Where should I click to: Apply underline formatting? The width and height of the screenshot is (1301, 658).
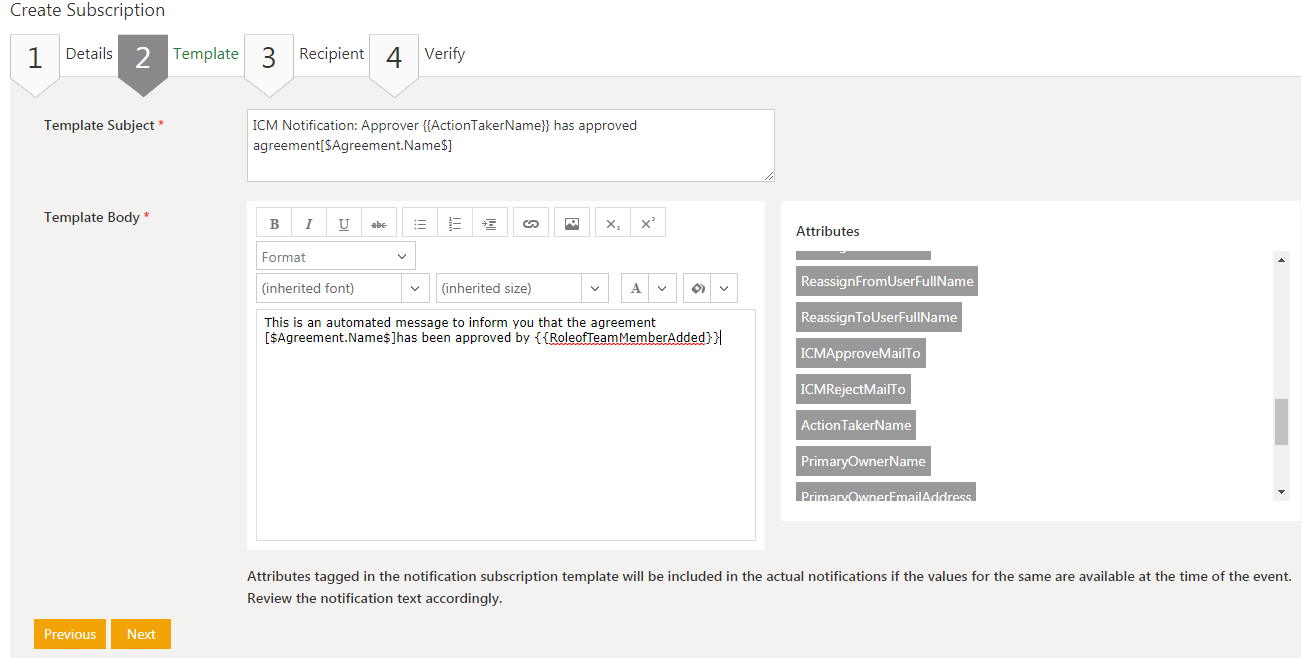tap(343, 221)
